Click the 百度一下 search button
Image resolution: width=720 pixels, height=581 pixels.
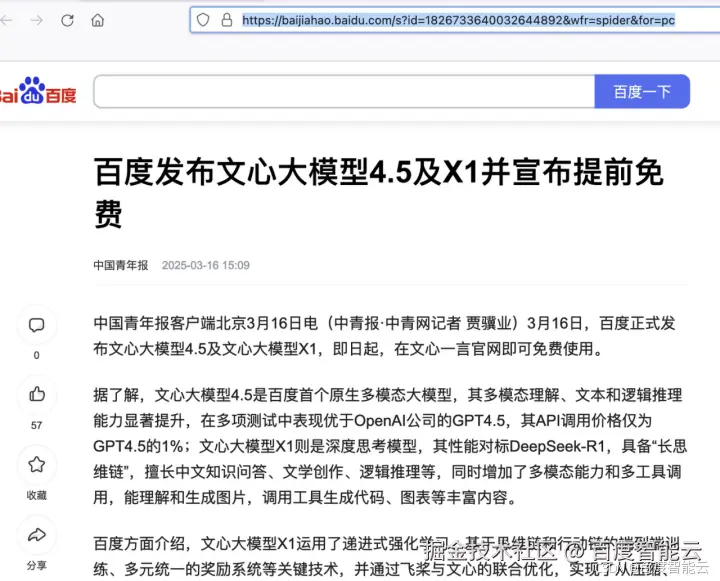642,92
